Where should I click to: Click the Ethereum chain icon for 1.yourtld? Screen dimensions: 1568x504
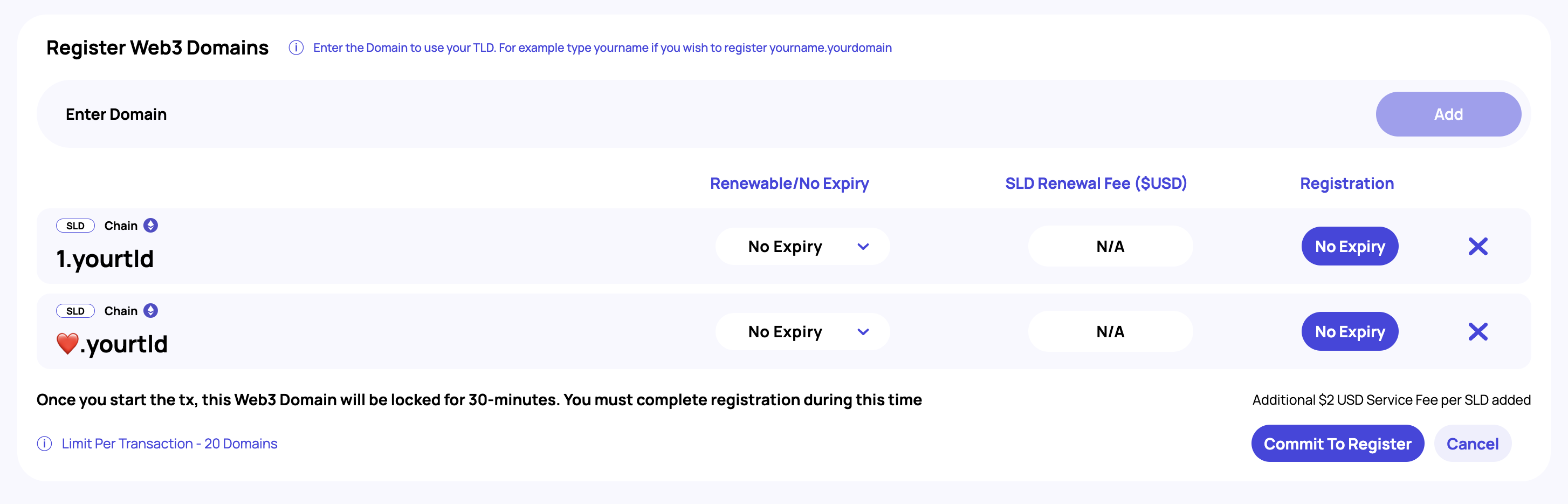click(x=151, y=226)
